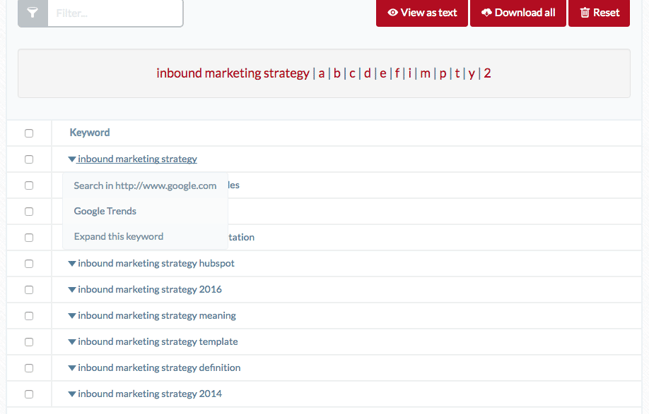Jump to letter 'd' suggestions
649x414 pixels.
(x=367, y=73)
